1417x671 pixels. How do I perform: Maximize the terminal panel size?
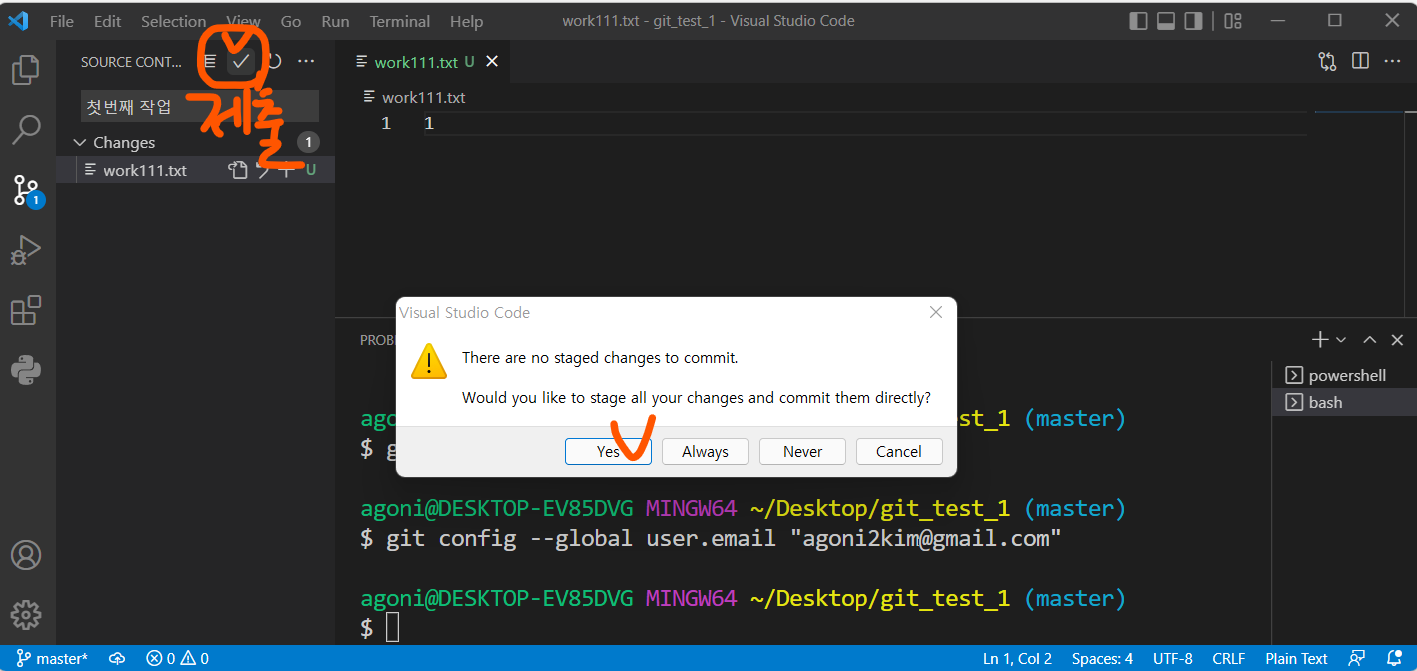(1370, 340)
